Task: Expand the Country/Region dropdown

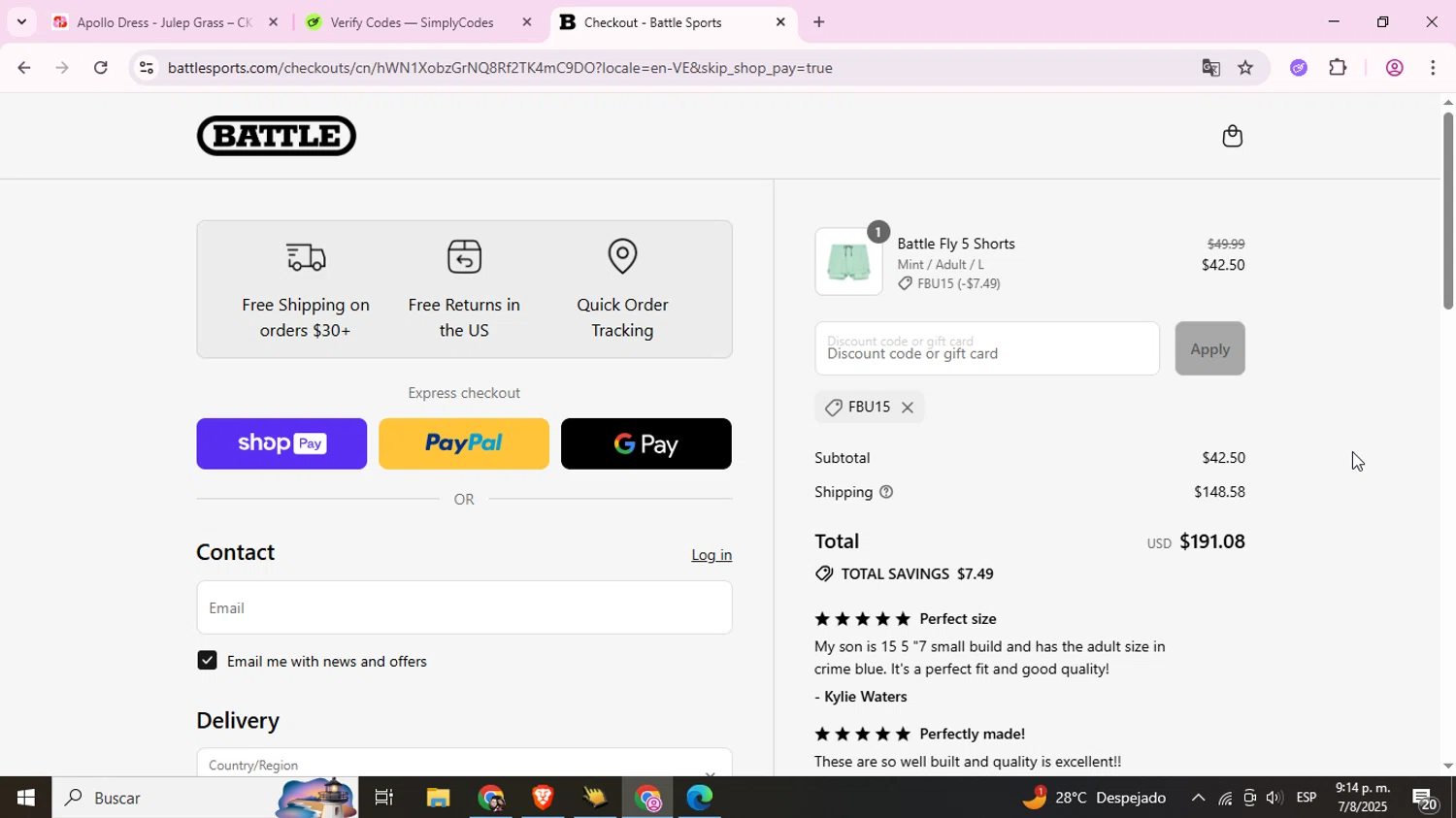Action: tap(464, 763)
